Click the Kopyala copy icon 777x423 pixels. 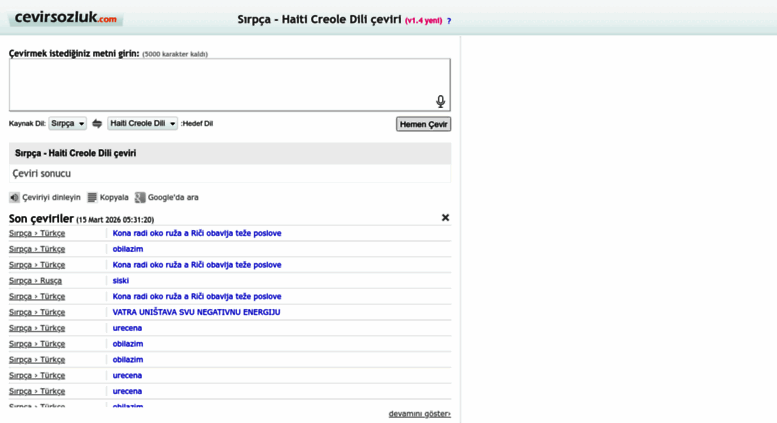[x=92, y=198]
